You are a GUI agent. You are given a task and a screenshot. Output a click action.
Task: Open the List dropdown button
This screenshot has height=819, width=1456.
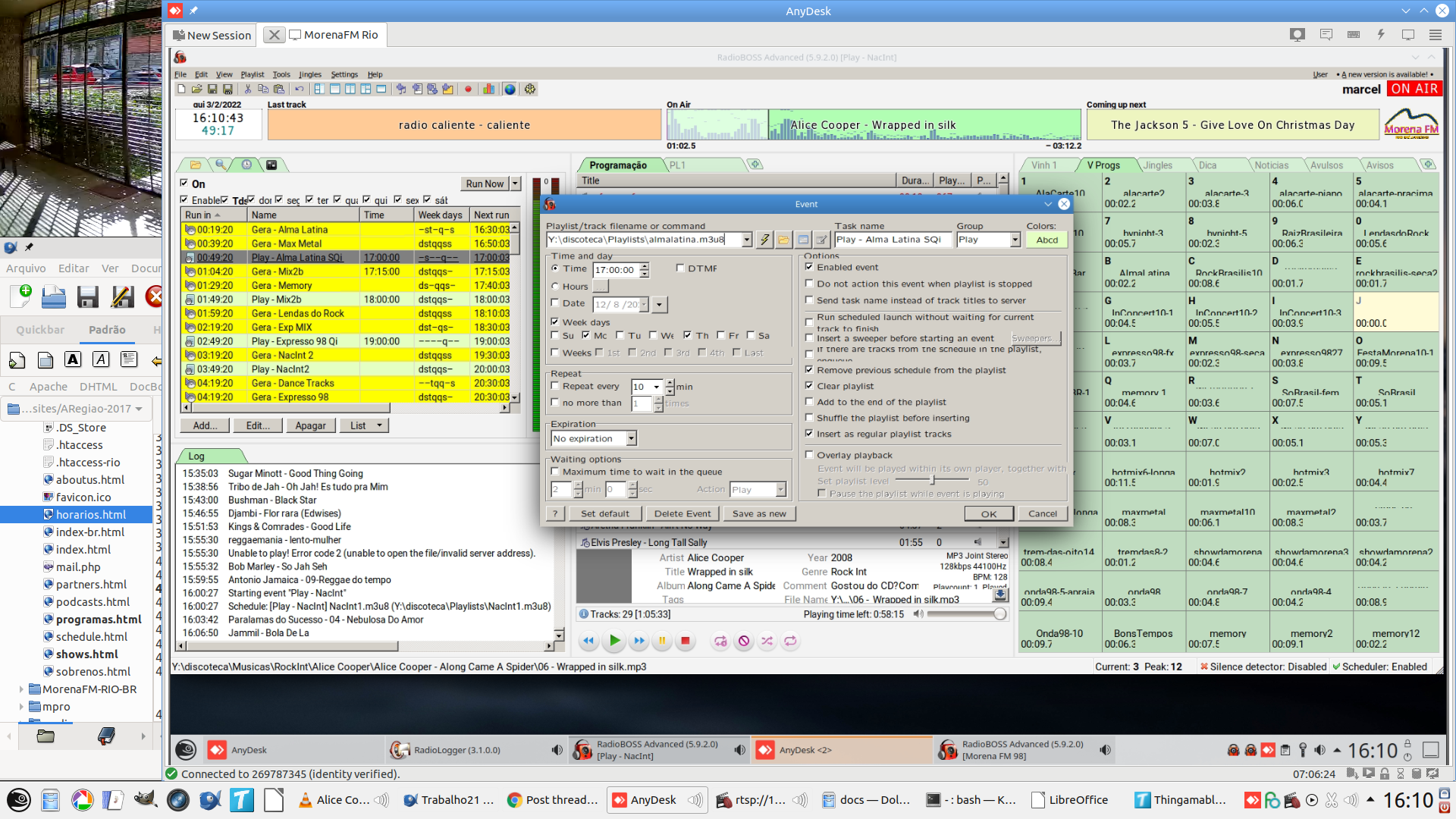364,425
